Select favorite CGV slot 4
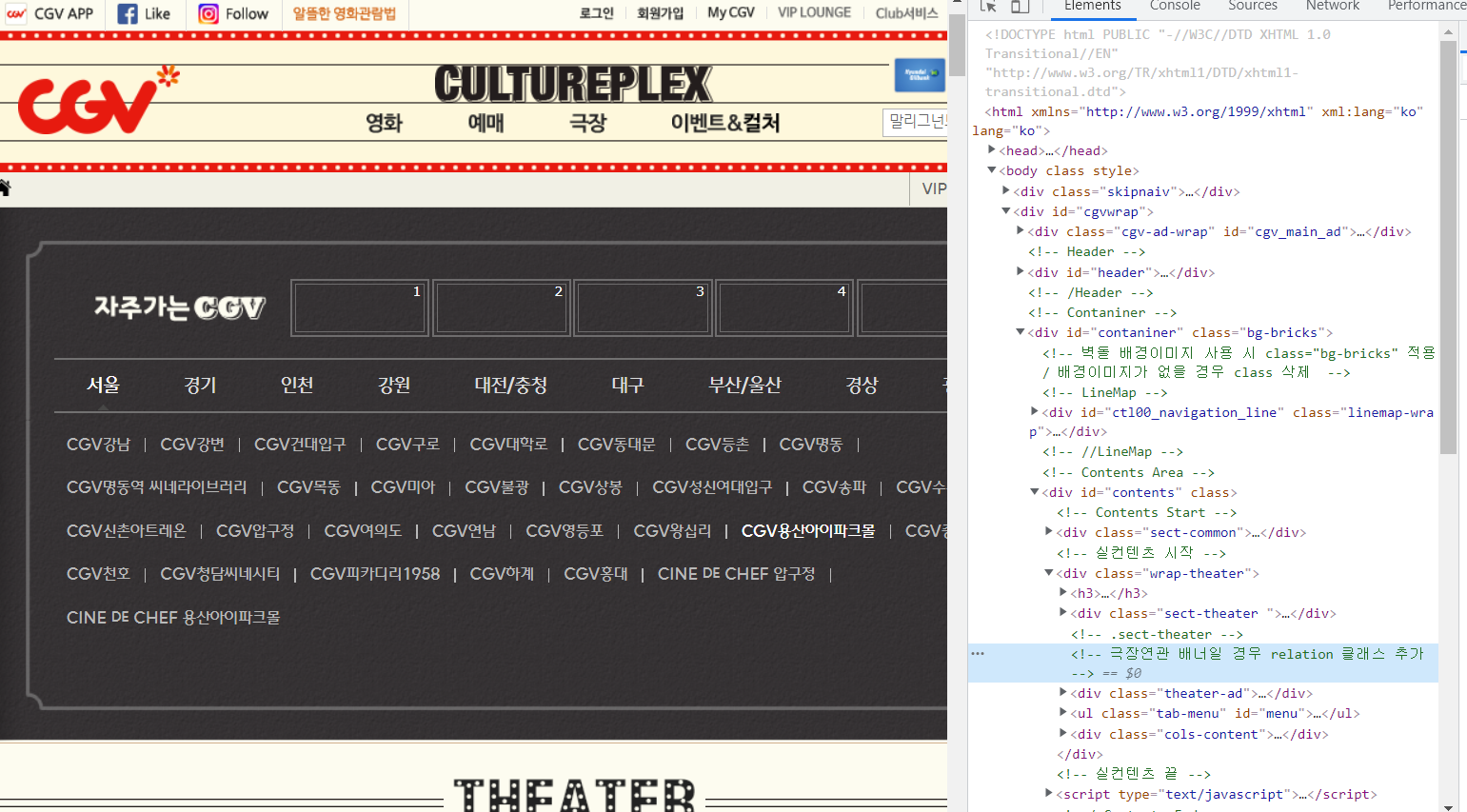The height and width of the screenshot is (812, 1467). (784, 307)
